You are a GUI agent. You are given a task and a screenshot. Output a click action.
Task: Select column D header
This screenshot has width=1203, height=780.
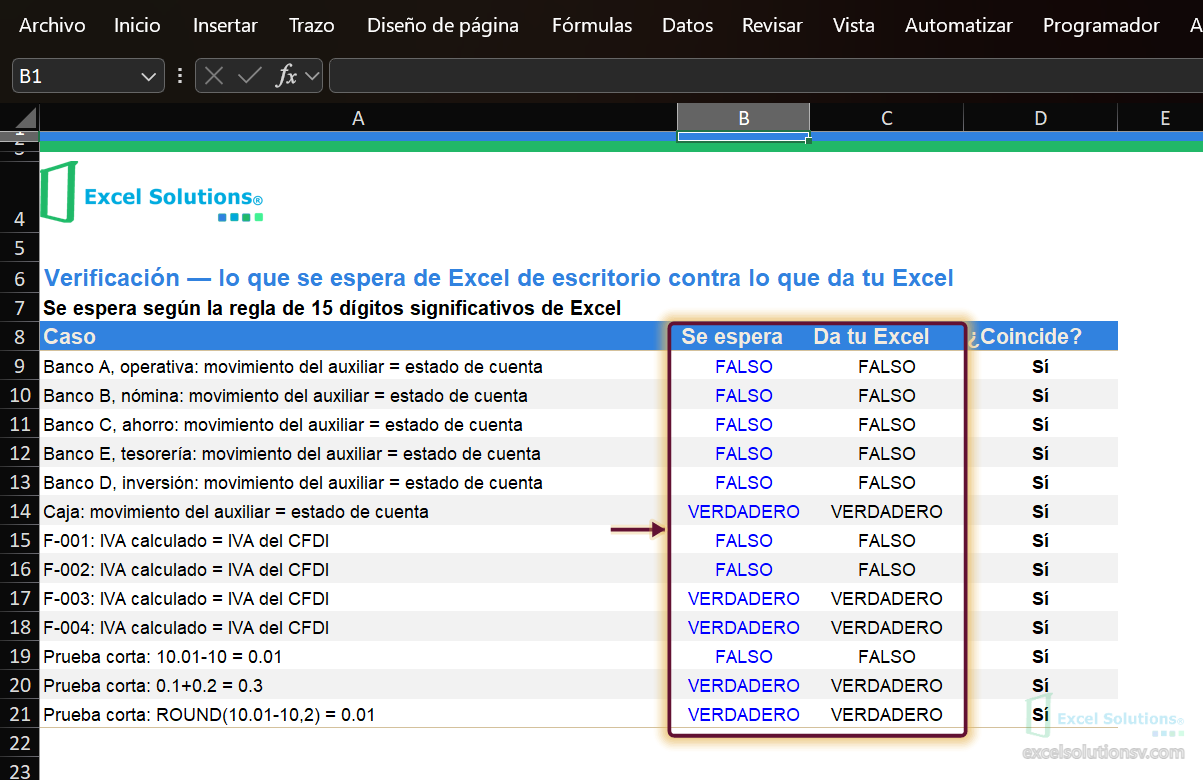pyautogui.click(x=1040, y=118)
